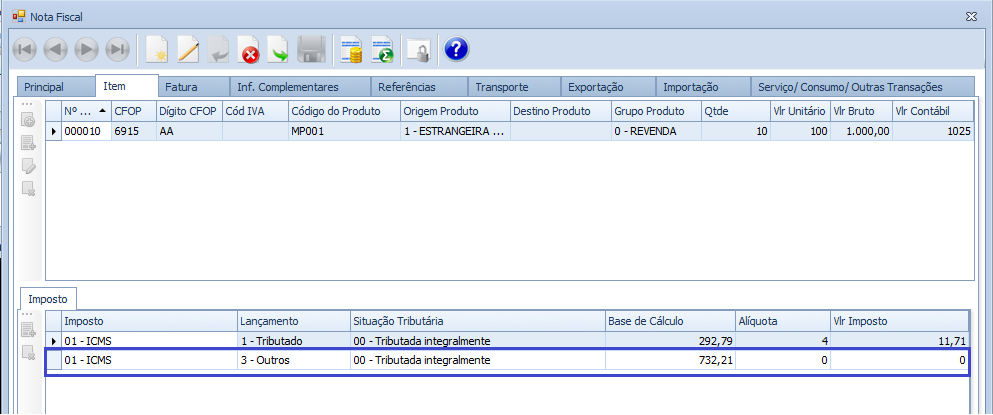The width and height of the screenshot is (993, 415).
Task: Click the document with gold coins icon
Action: [350, 49]
